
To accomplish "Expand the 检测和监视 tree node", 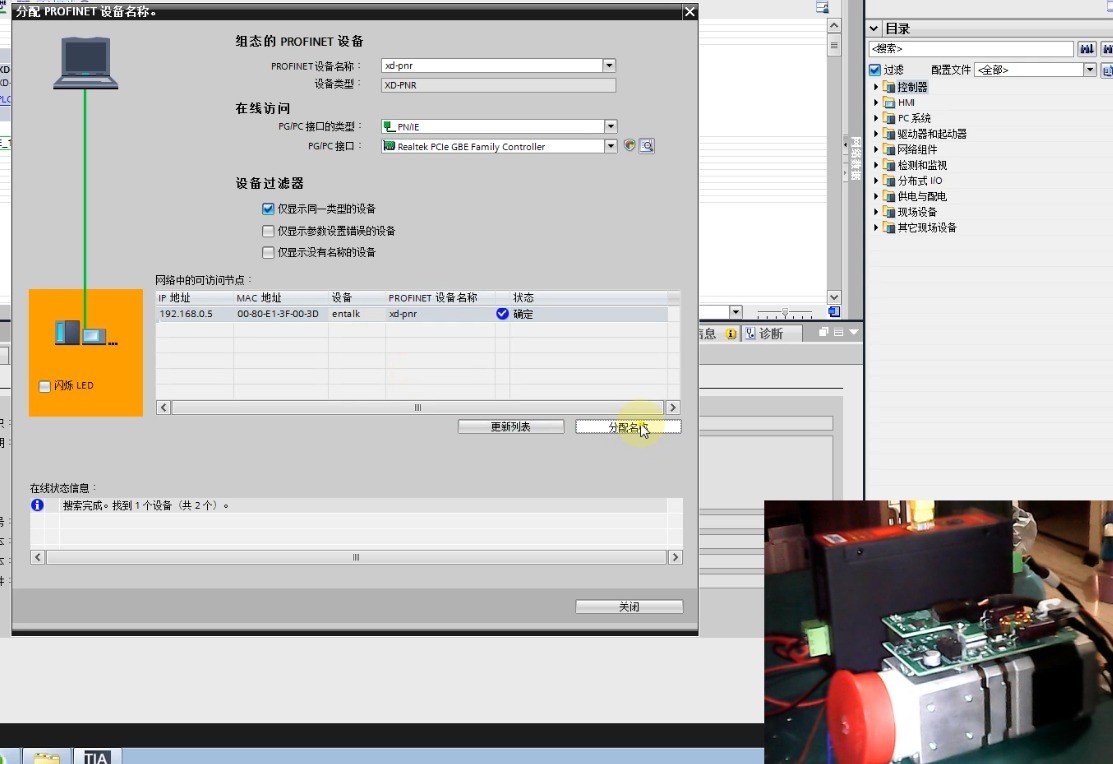I will [x=876, y=165].
